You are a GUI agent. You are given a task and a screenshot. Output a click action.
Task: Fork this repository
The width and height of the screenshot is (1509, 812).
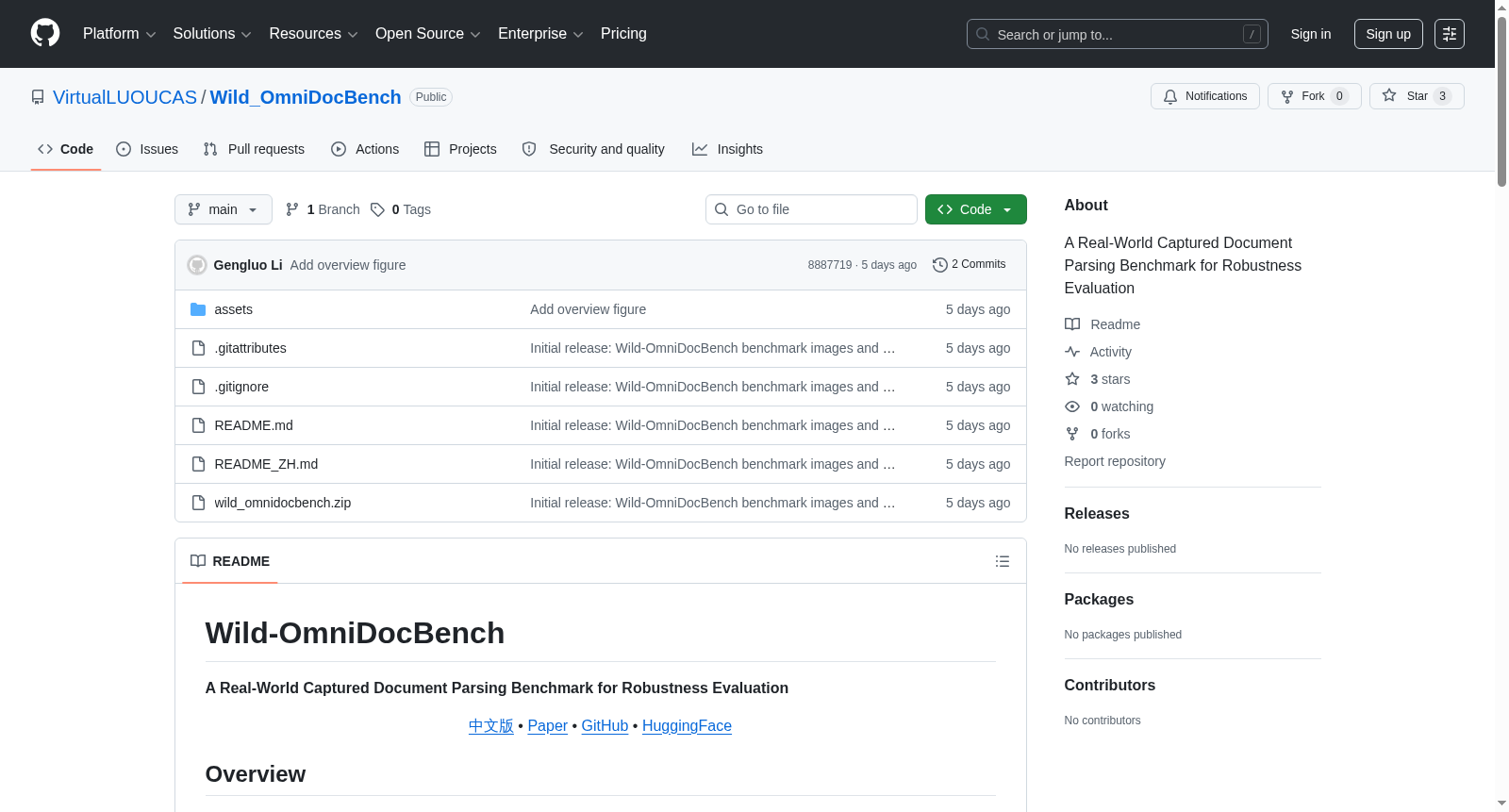tap(1314, 96)
